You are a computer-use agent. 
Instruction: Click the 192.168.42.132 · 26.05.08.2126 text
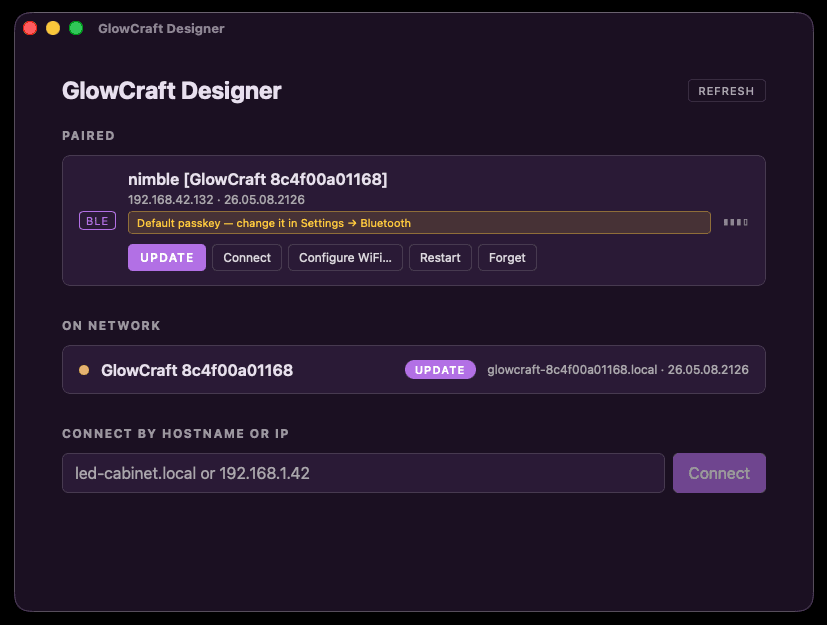pos(216,200)
